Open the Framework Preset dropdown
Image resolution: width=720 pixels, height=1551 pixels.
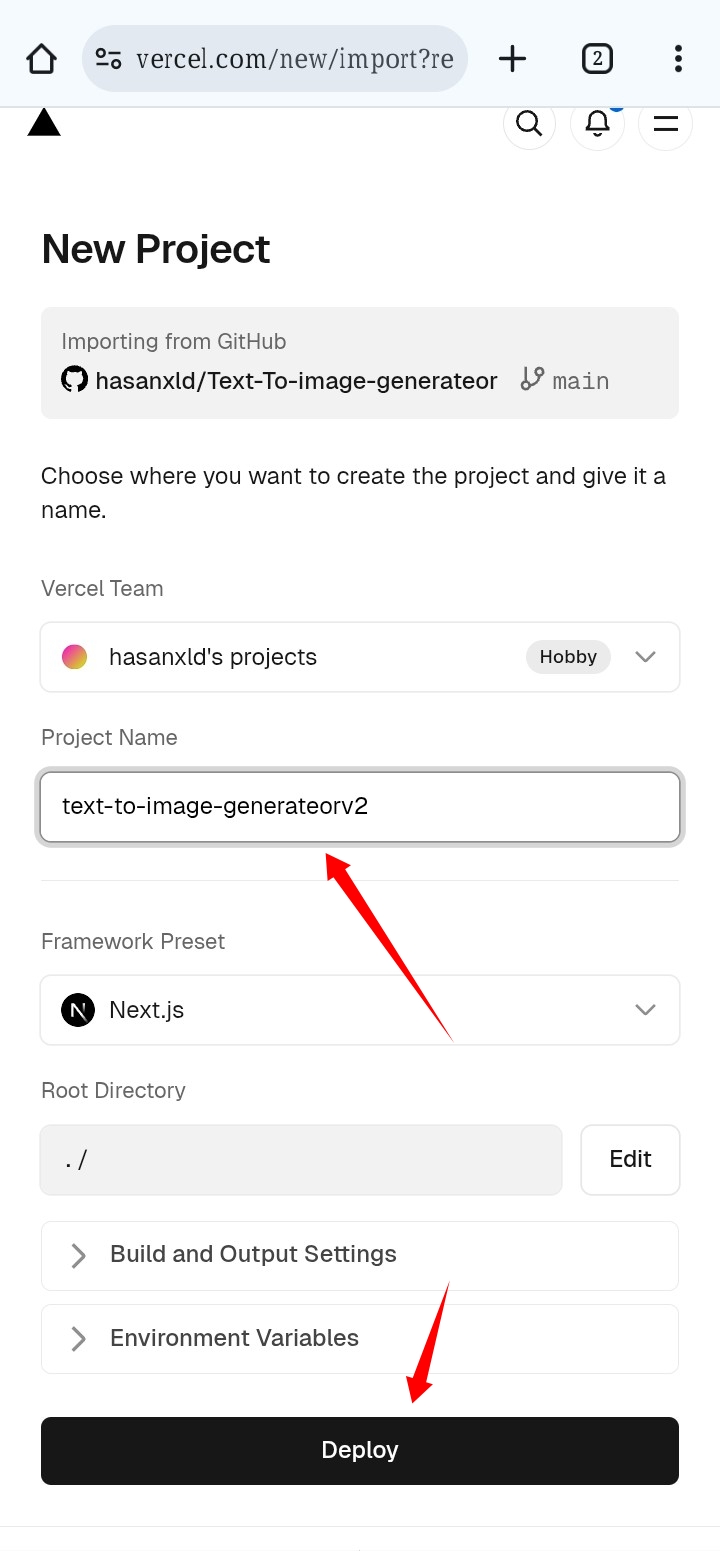[x=360, y=1010]
